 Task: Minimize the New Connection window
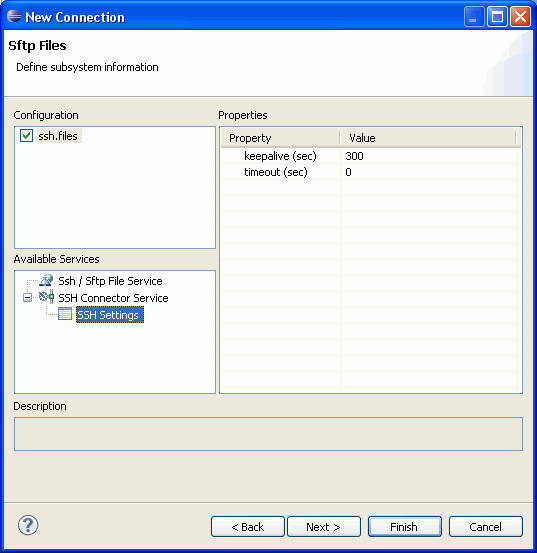pyautogui.click(x=474, y=17)
